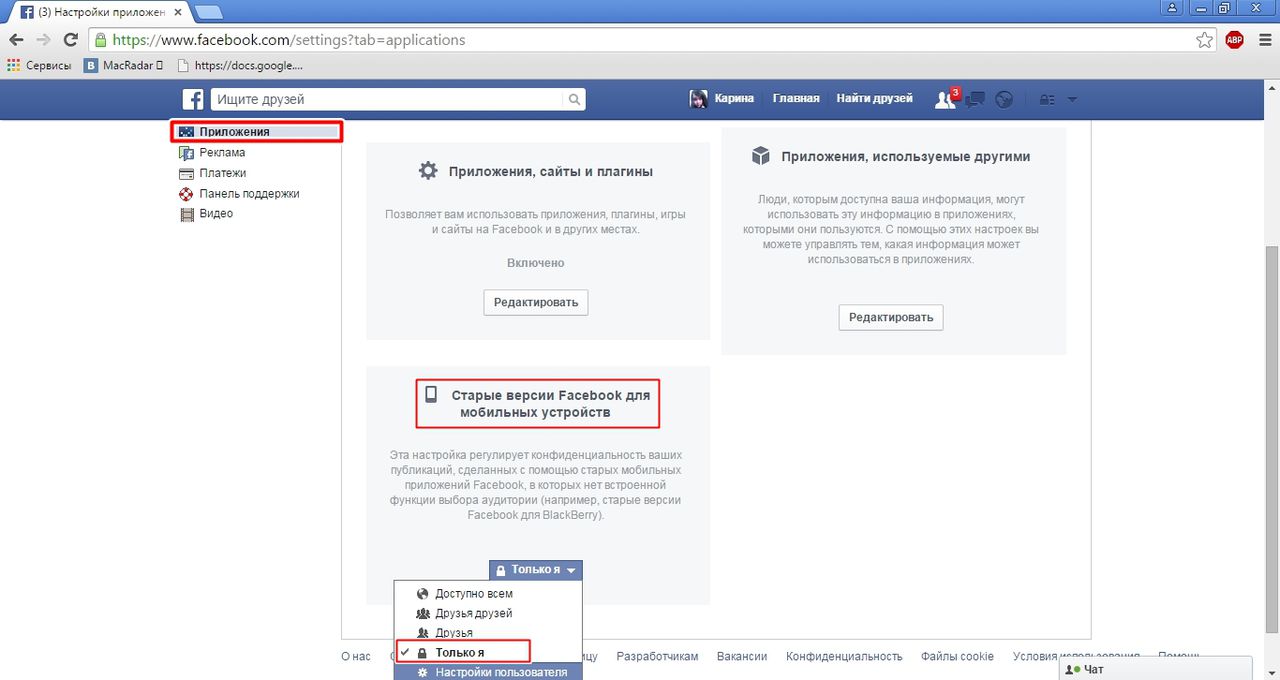The width and height of the screenshot is (1280, 680).
Task: Click the cube icon beside Приложения, используемые другими
Action: 761,156
